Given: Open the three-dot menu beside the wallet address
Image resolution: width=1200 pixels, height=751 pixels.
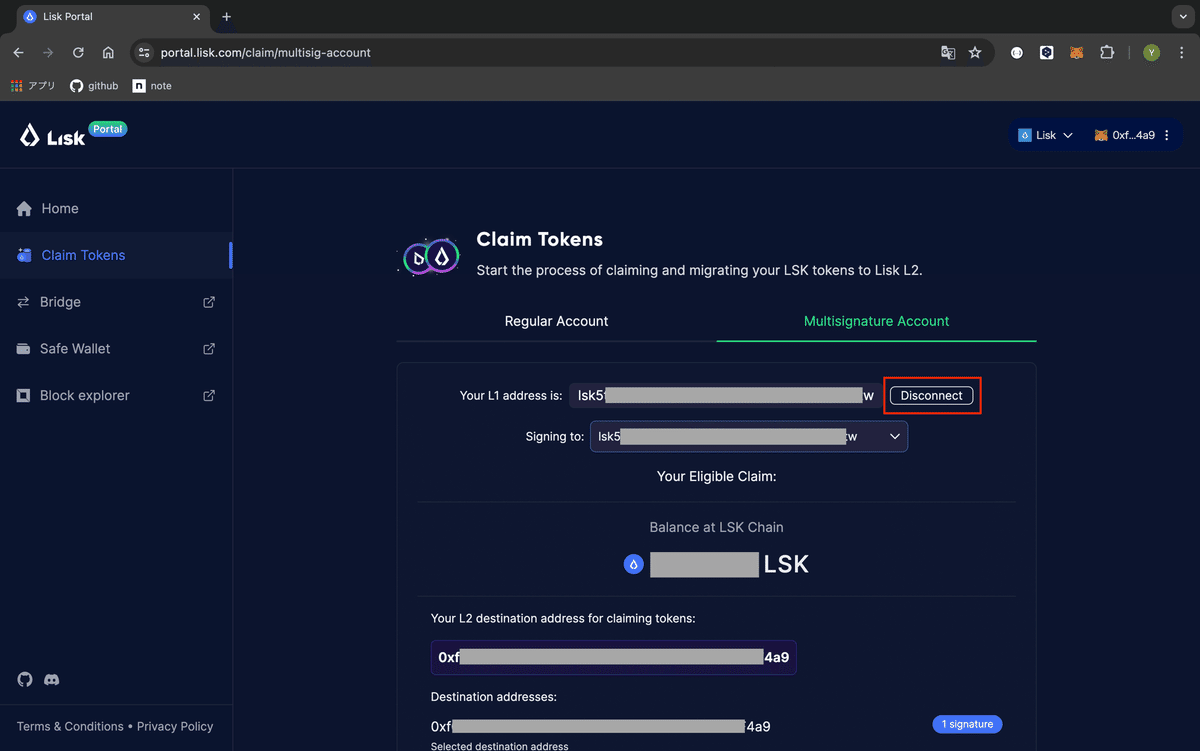Looking at the screenshot, I should pyautogui.click(x=1167, y=135).
